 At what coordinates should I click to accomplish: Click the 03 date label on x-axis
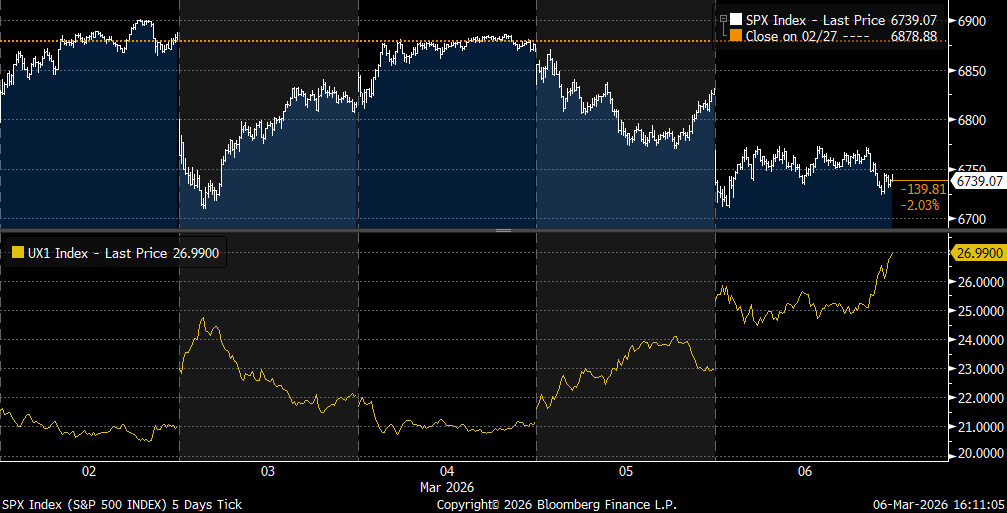tap(268, 472)
